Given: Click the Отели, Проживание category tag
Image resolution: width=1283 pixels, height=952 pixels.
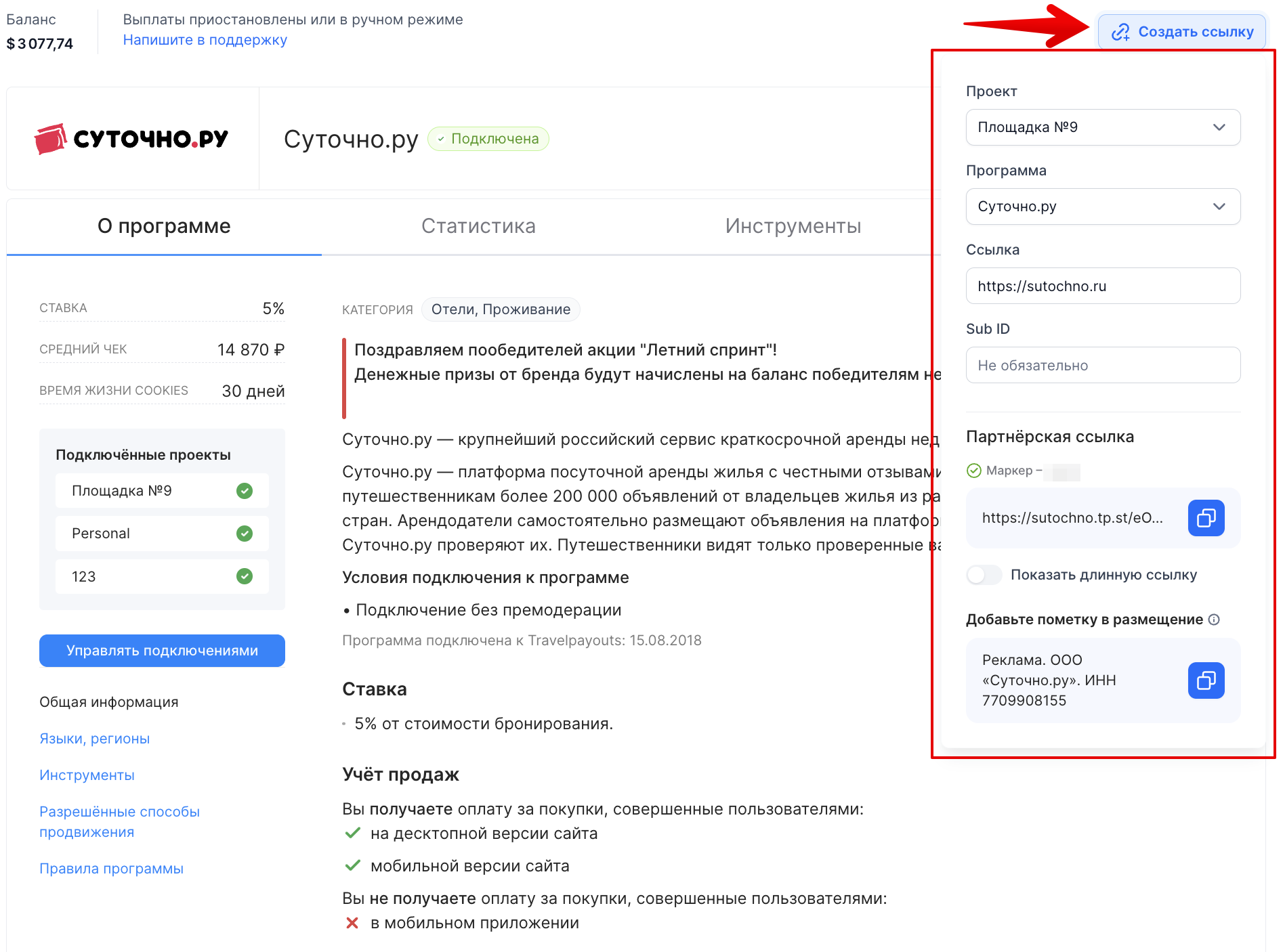Looking at the screenshot, I should pyautogui.click(x=501, y=309).
